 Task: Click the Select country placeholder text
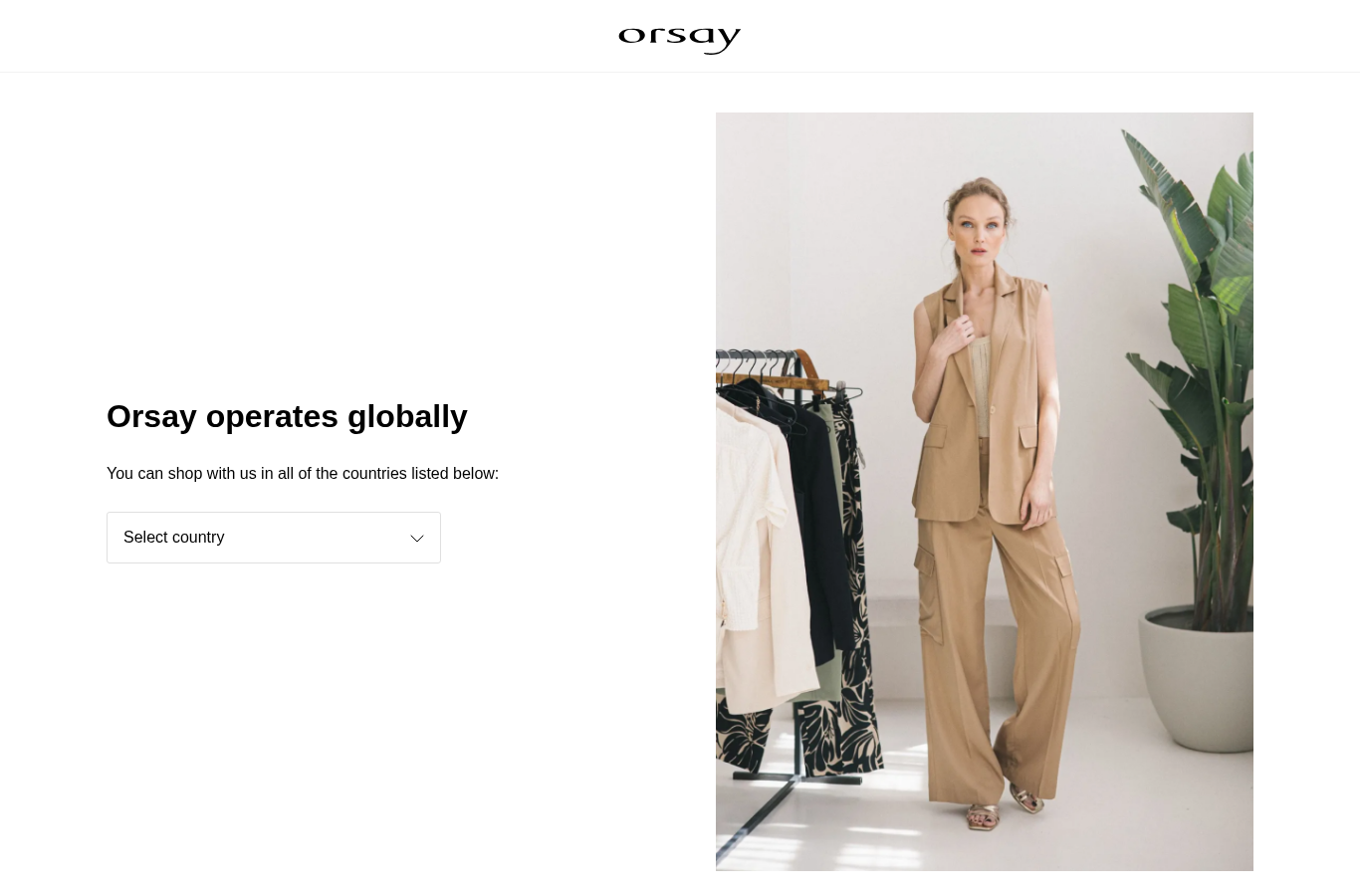[x=173, y=538]
